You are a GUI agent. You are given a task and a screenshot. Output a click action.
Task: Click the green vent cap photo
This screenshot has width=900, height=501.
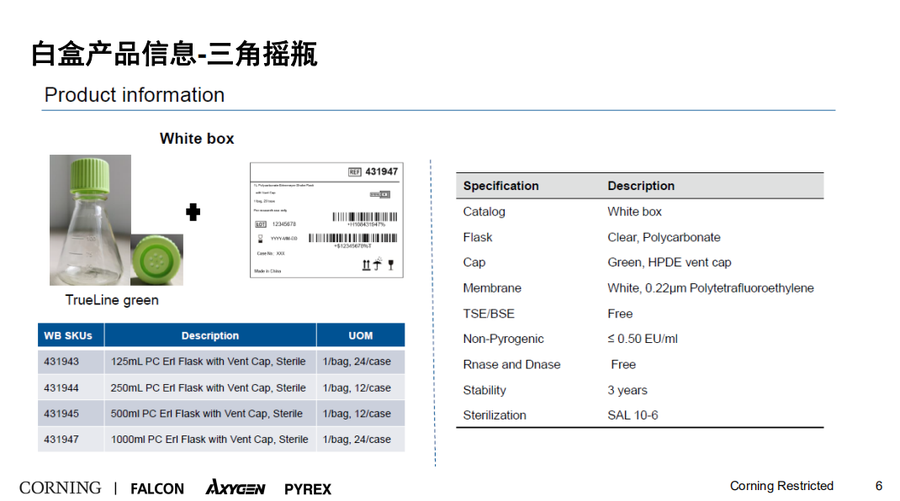point(157,260)
